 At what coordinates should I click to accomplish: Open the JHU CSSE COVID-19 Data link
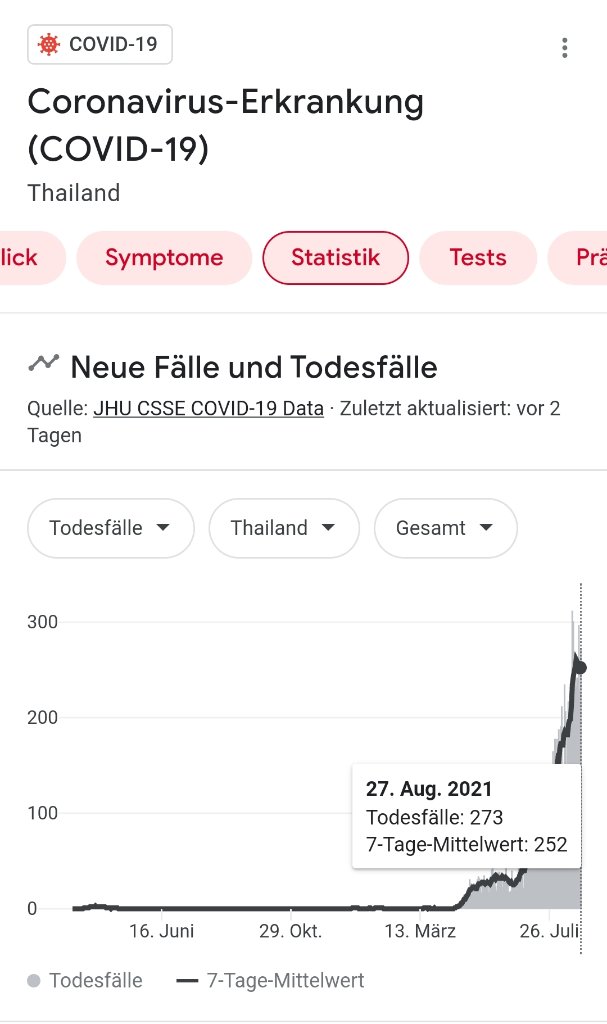pyautogui.click(x=208, y=408)
